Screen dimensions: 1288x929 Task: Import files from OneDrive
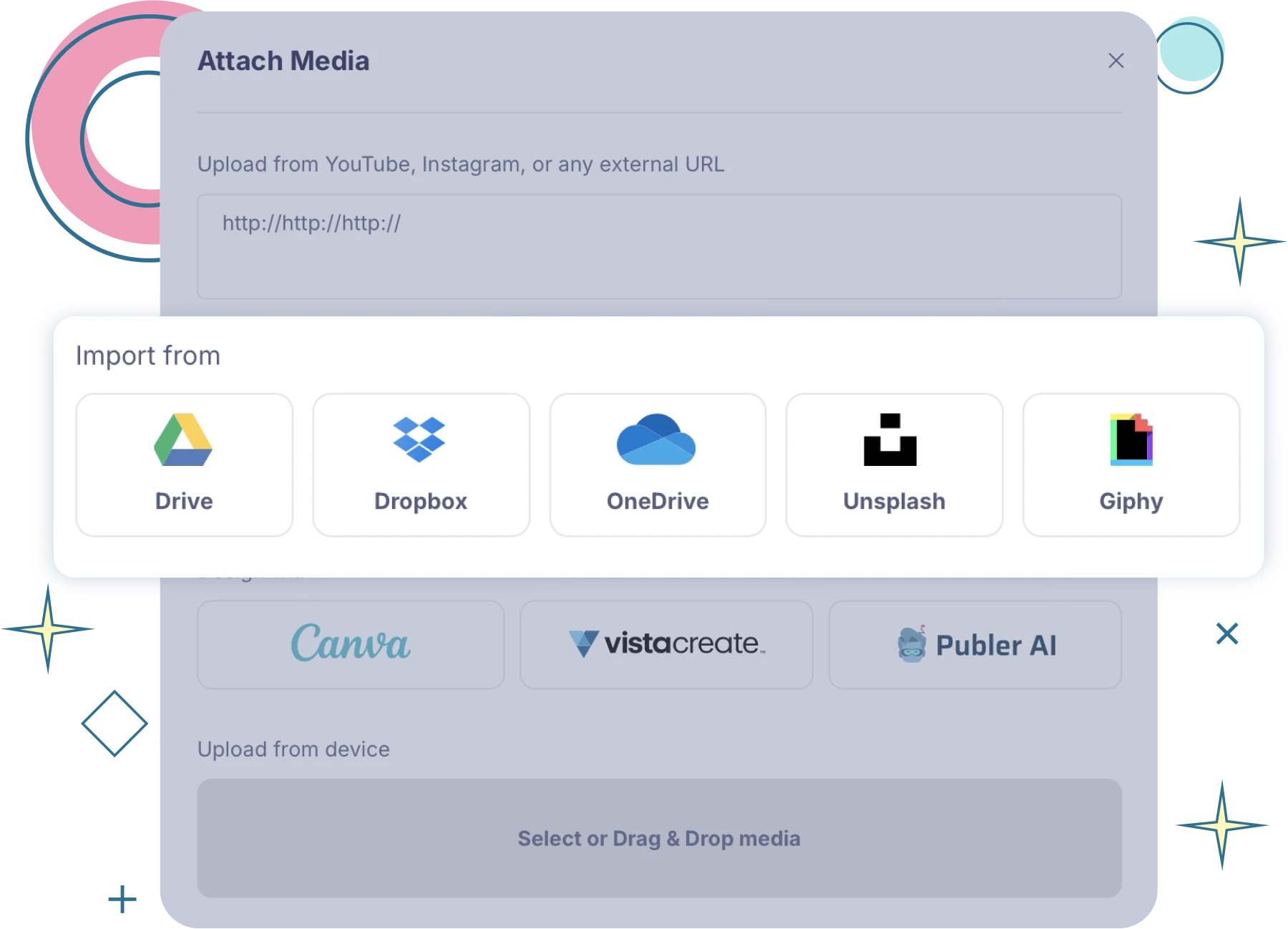[657, 465]
